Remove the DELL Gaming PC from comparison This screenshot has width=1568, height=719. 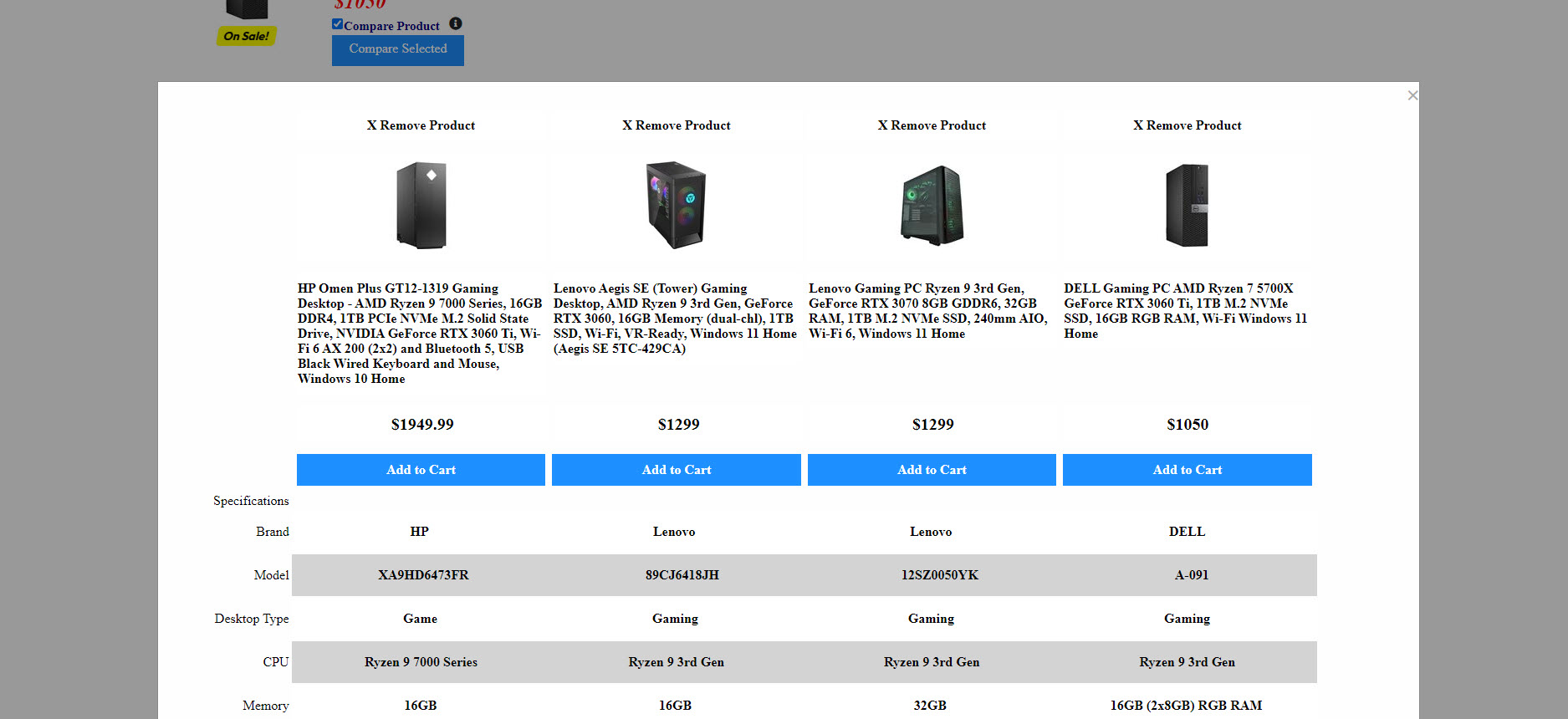[1187, 125]
